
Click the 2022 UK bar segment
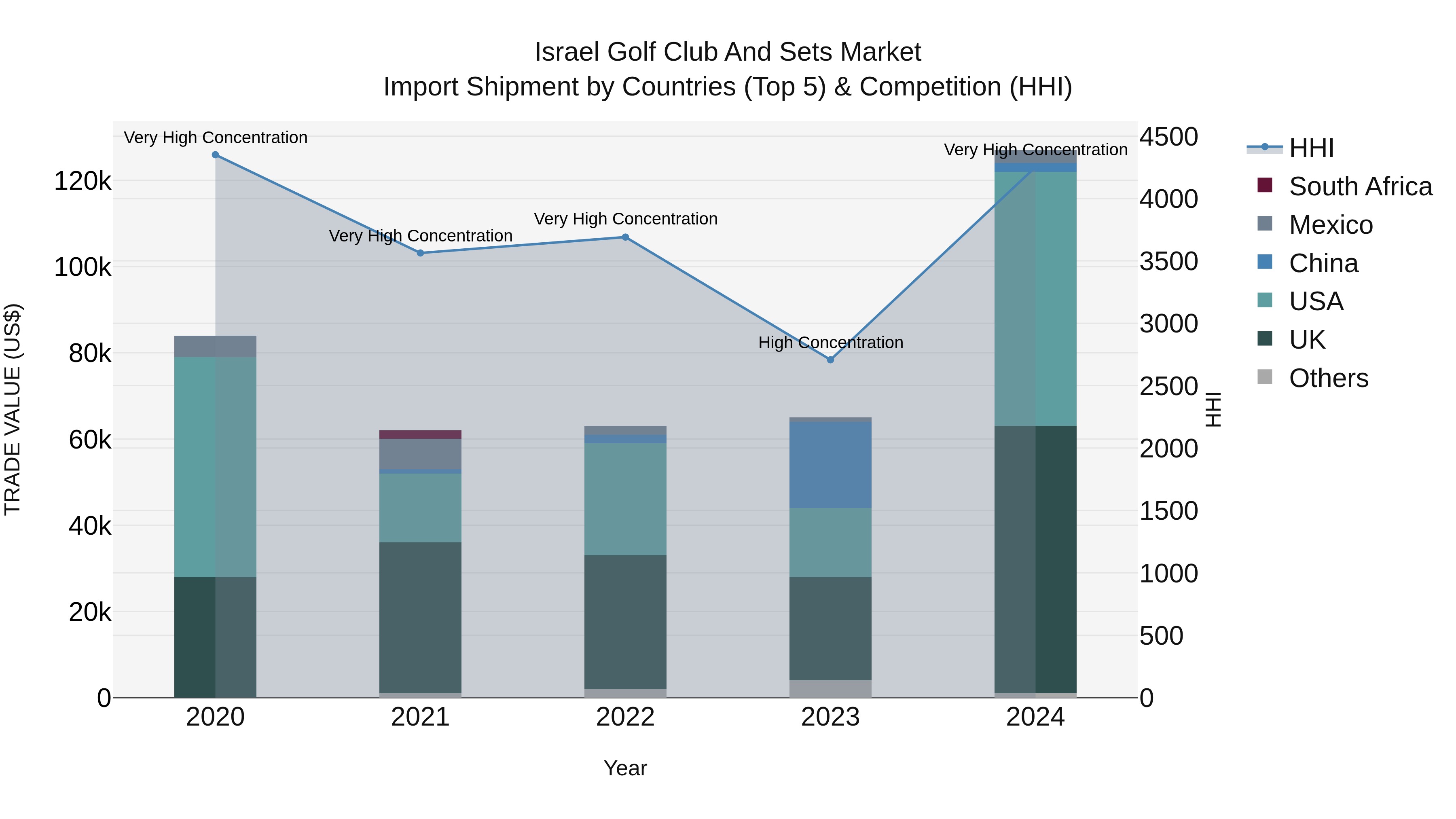625,622
